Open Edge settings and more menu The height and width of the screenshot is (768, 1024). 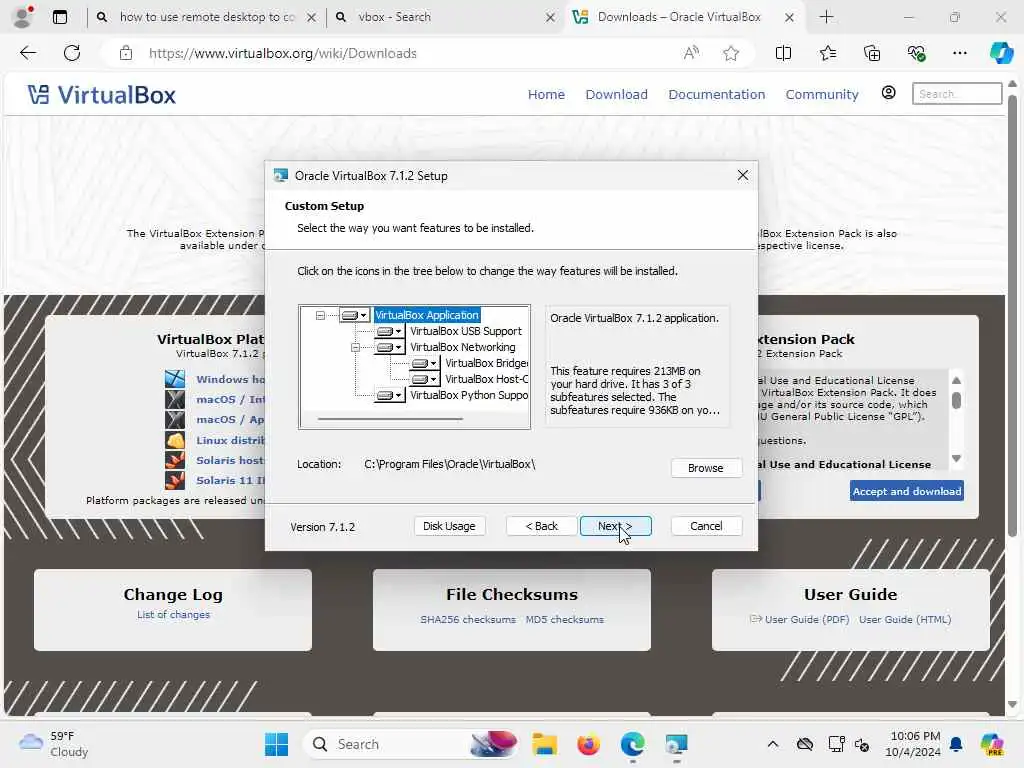click(x=959, y=54)
